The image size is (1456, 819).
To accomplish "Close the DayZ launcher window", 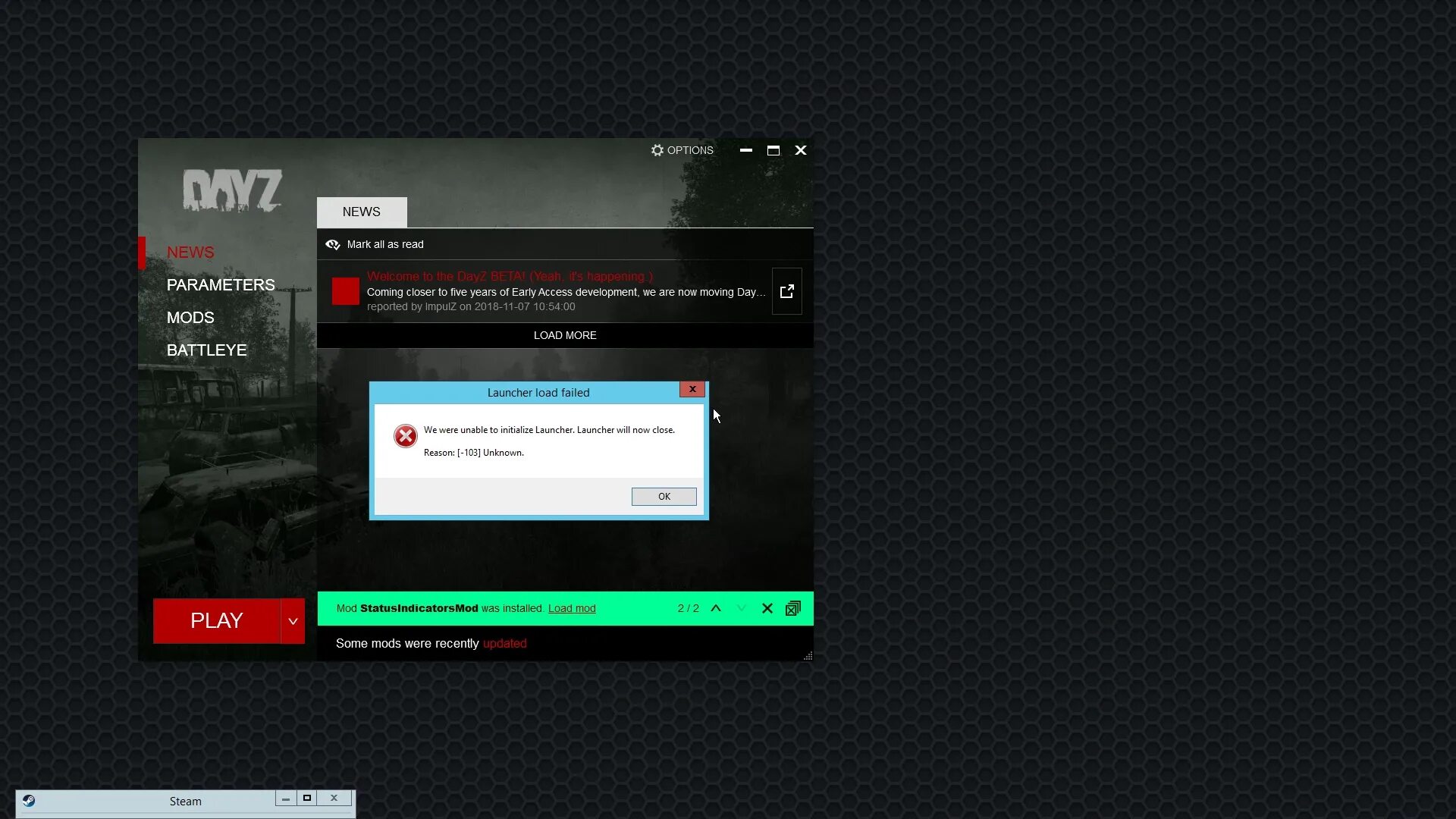I will [801, 150].
